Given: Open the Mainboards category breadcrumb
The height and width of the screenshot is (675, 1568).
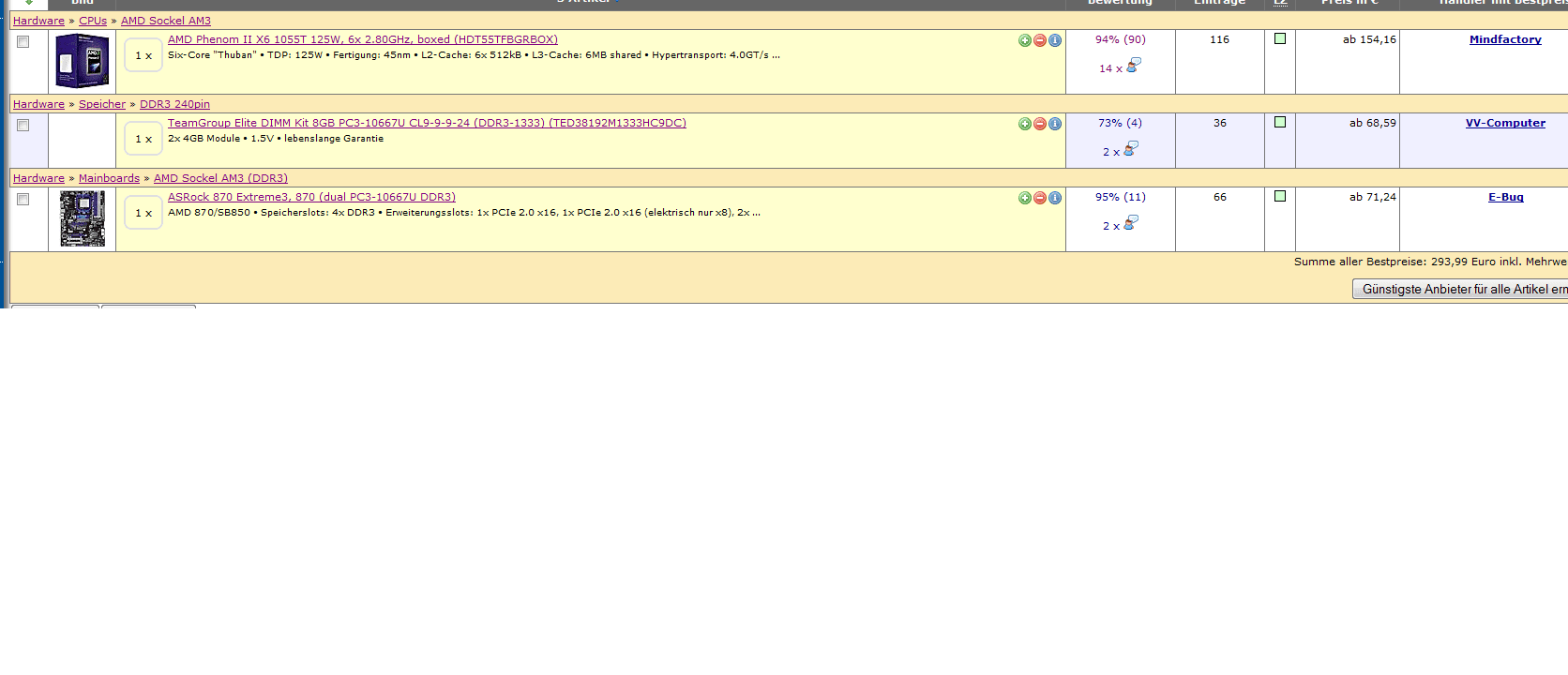Looking at the screenshot, I should coord(109,178).
